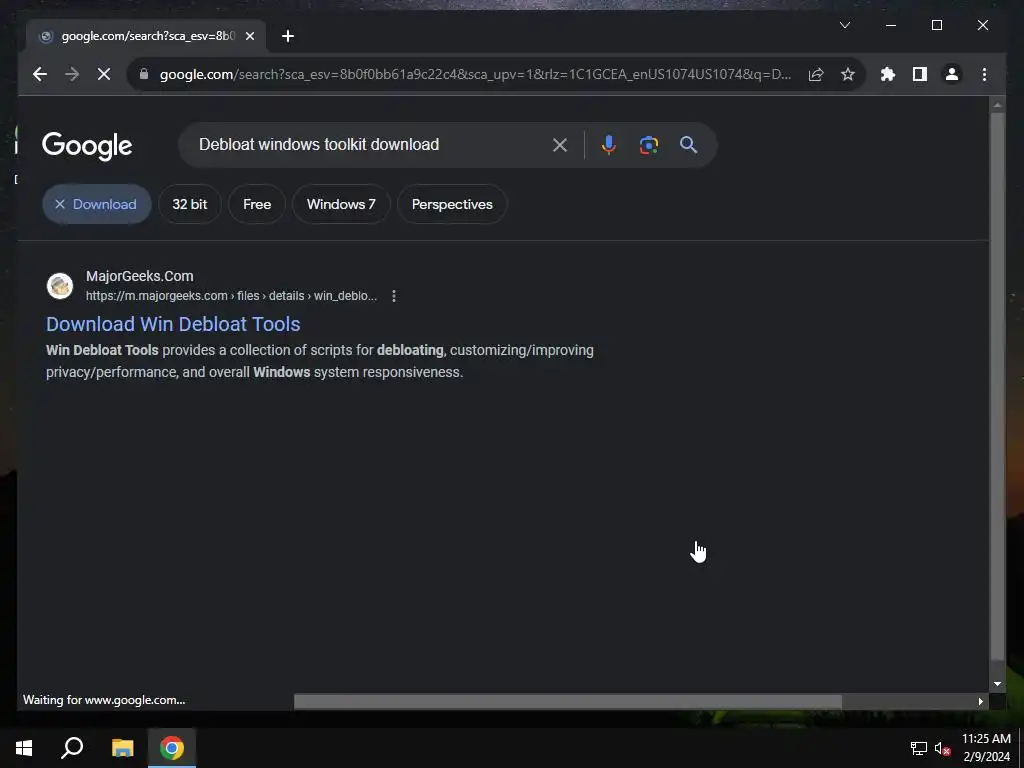Click the forward navigation arrow
Image resolution: width=1024 pixels, height=768 pixels.
(x=72, y=74)
